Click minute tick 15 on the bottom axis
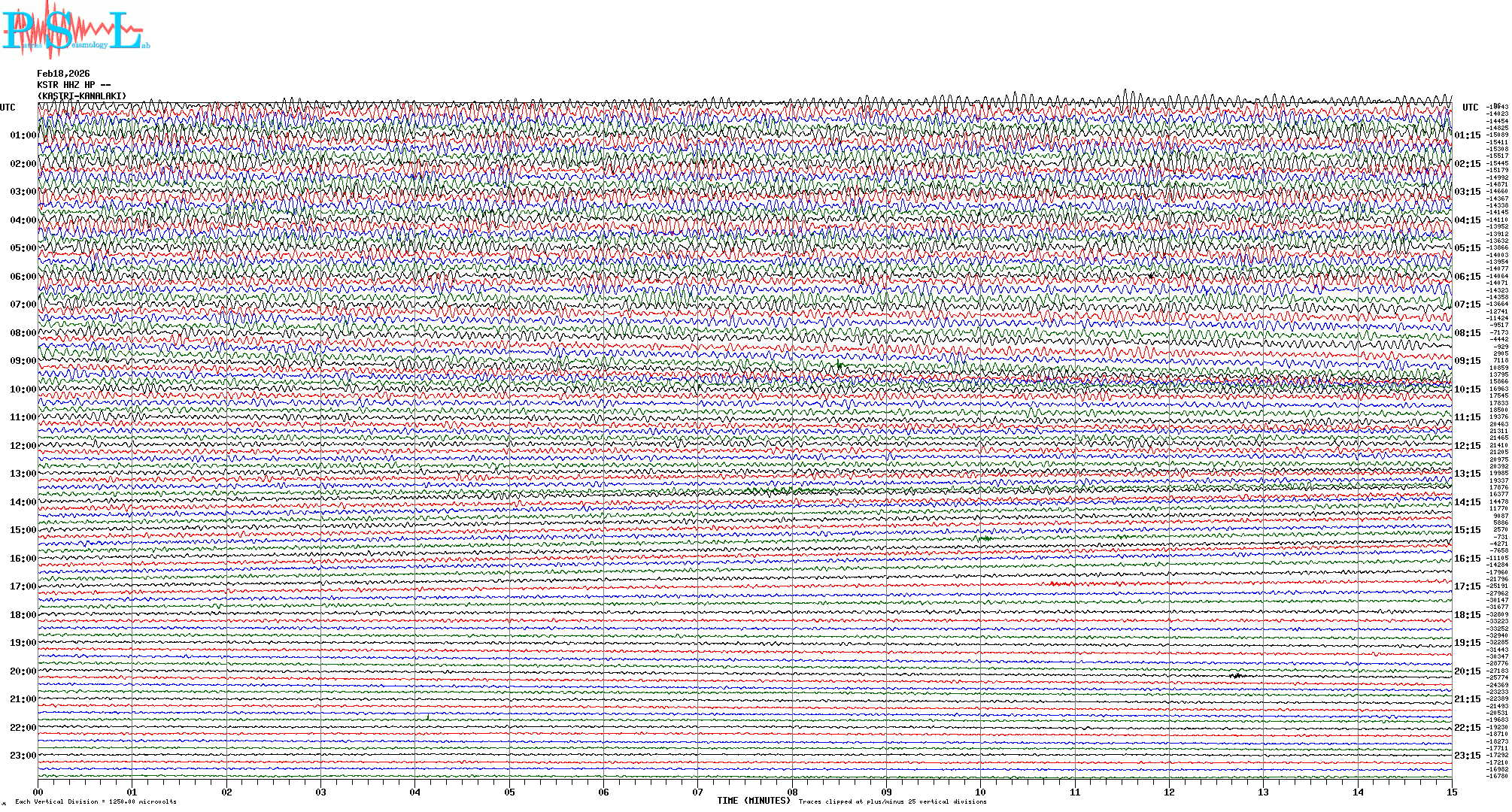The image size is (1512, 812). tap(1452, 792)
